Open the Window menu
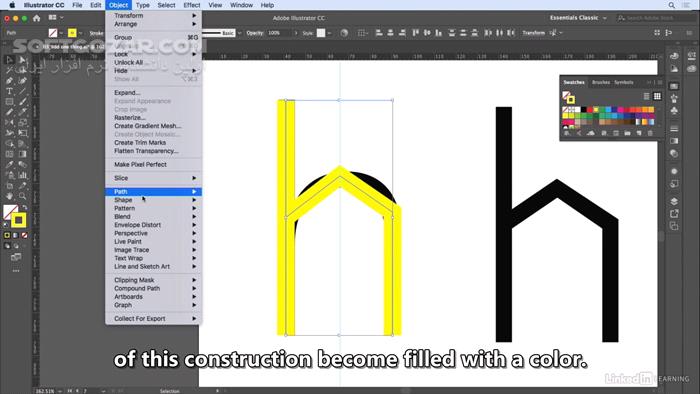Image resolution: width=700 pixels, height=394 pixels. 241,5
